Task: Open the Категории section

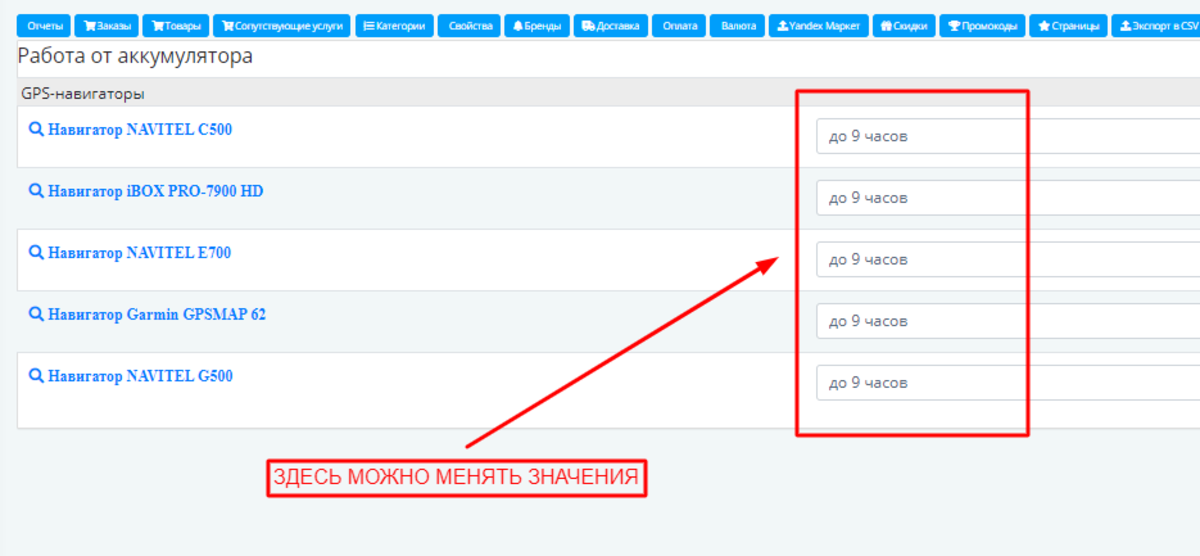Action: tap(394, 26)
